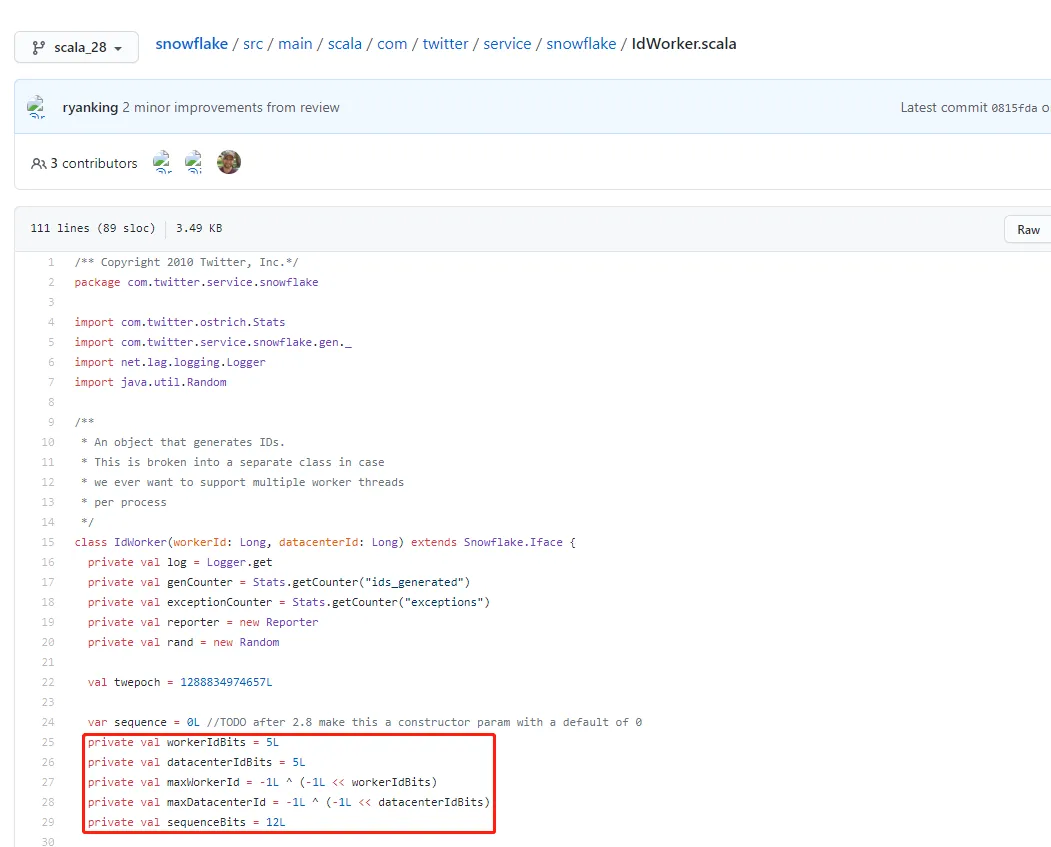Click the 'var sequence = 0L' line
Screen dimensions: 1051x847
tap(365, 723)
